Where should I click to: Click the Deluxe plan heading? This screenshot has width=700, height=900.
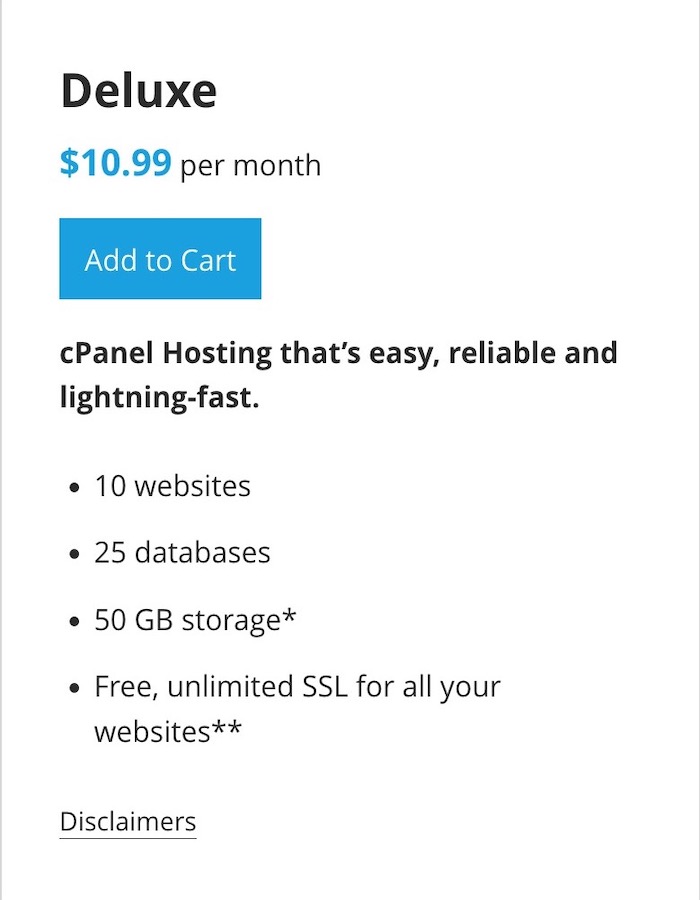coord(139,92)
